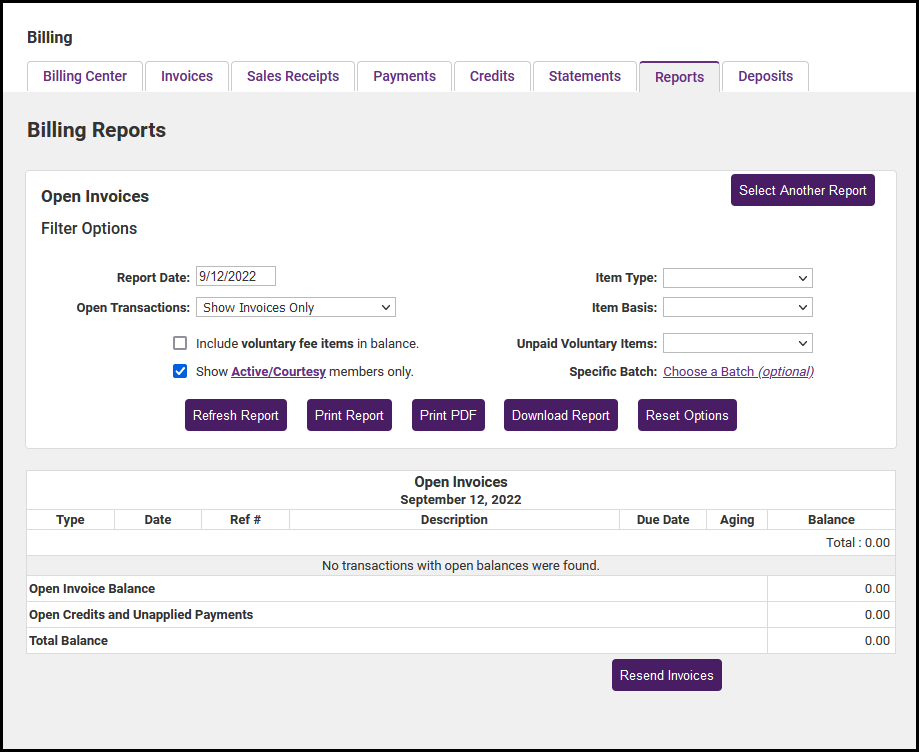The image size is (919, 752).
Task: Click the Choose a Batch link
Action: coord(738,372)
